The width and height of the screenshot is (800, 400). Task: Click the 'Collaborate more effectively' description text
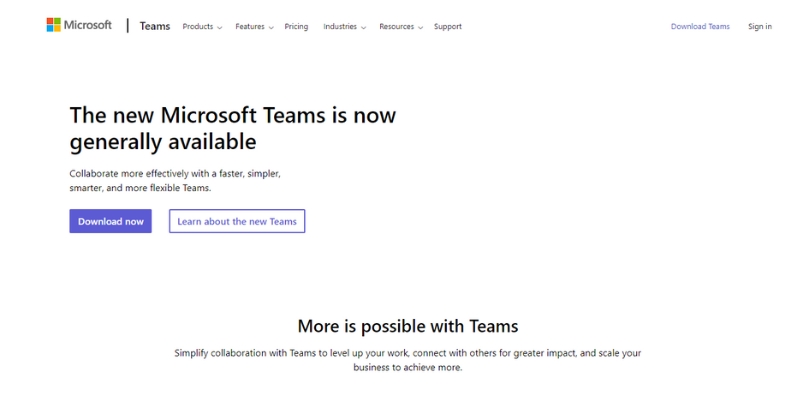(x=175, y=181)
